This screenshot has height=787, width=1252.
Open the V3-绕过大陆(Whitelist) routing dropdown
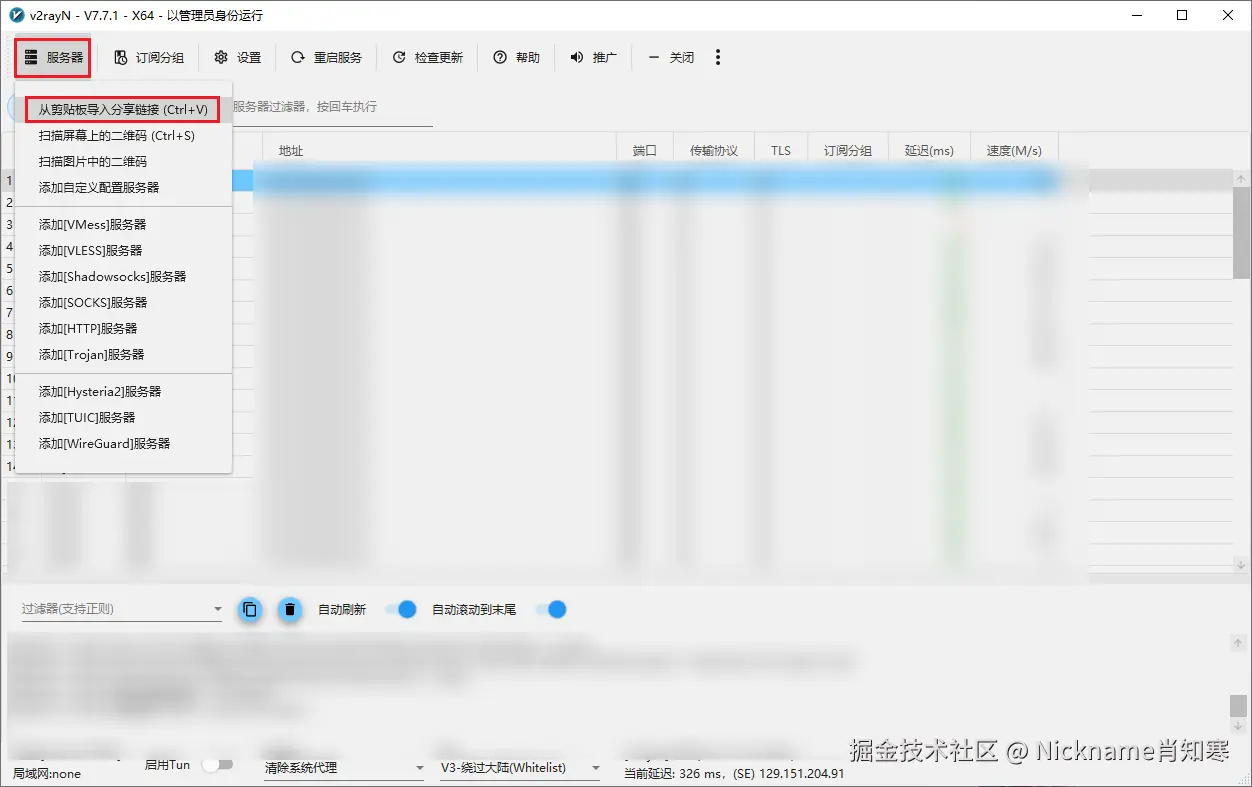click(x=520, y=768)
